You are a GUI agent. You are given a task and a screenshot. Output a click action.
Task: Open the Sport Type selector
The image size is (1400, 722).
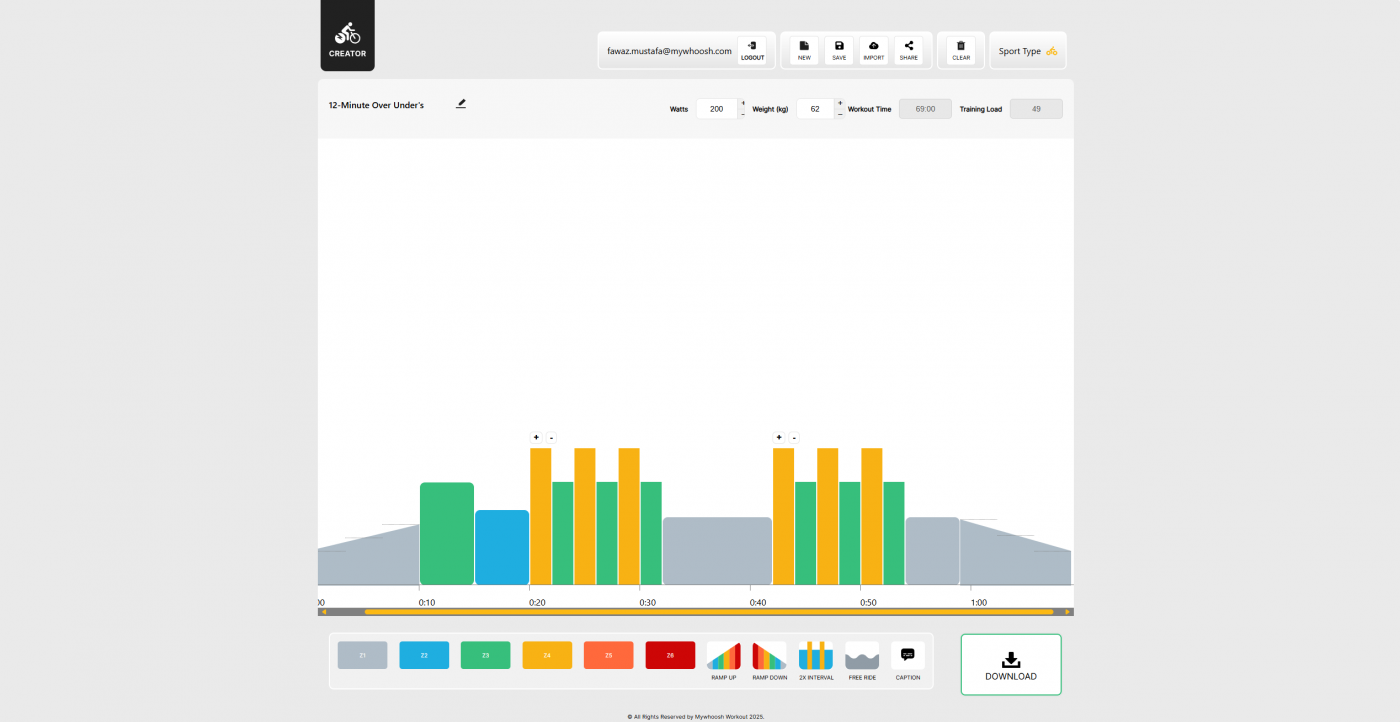[x=1027, y=50]
